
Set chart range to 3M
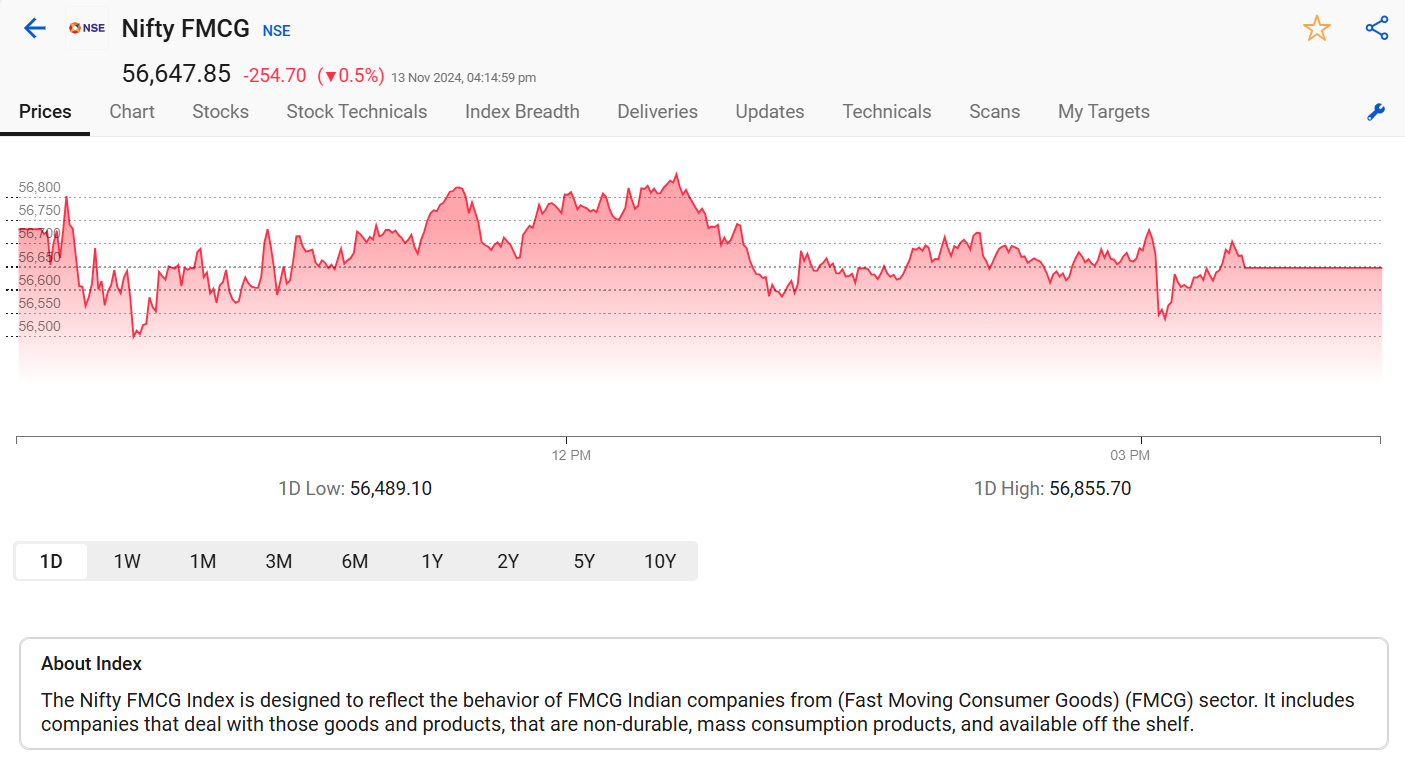click(x=279, y=561)
